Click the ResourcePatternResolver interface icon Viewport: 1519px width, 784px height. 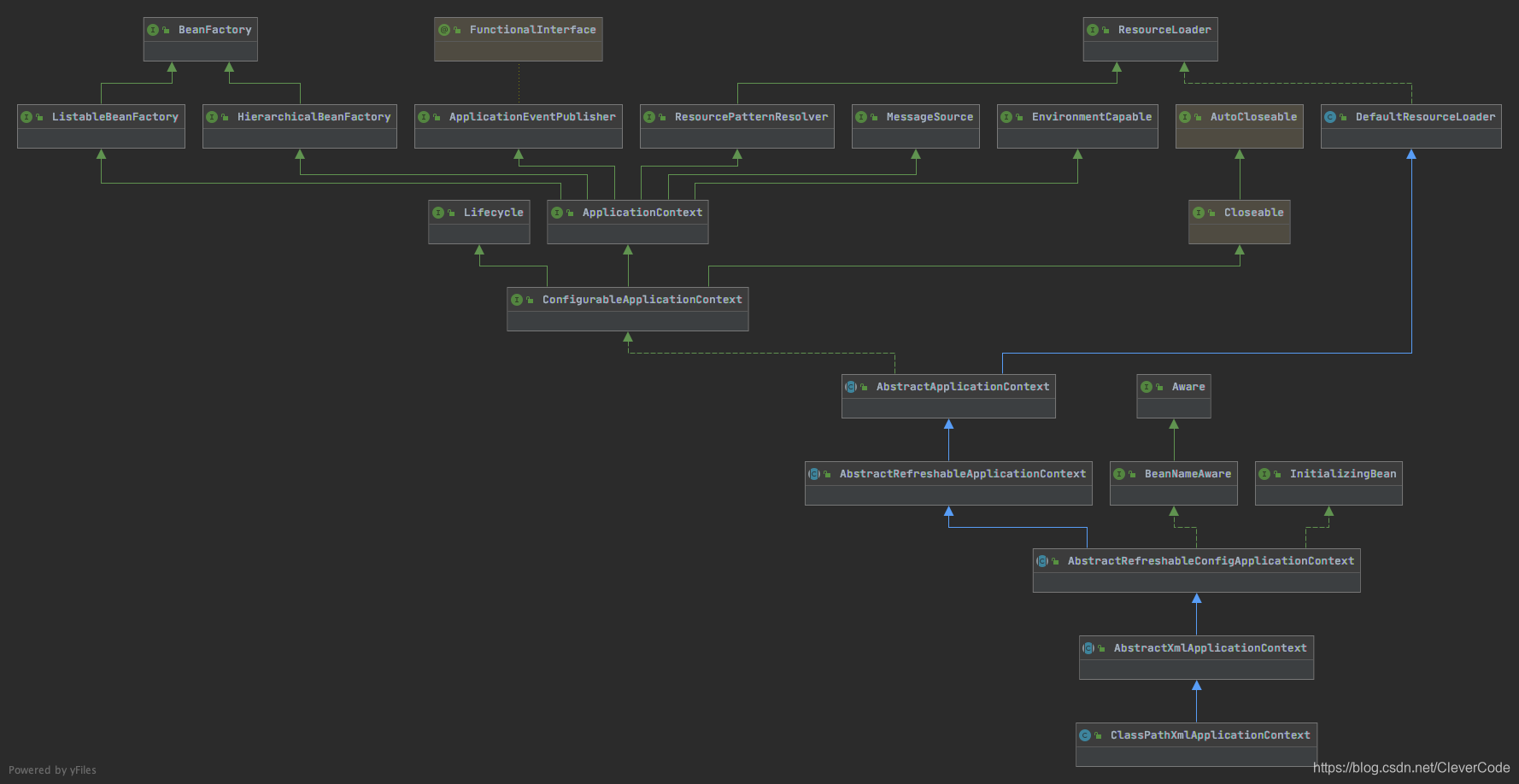tap(649, 117)
